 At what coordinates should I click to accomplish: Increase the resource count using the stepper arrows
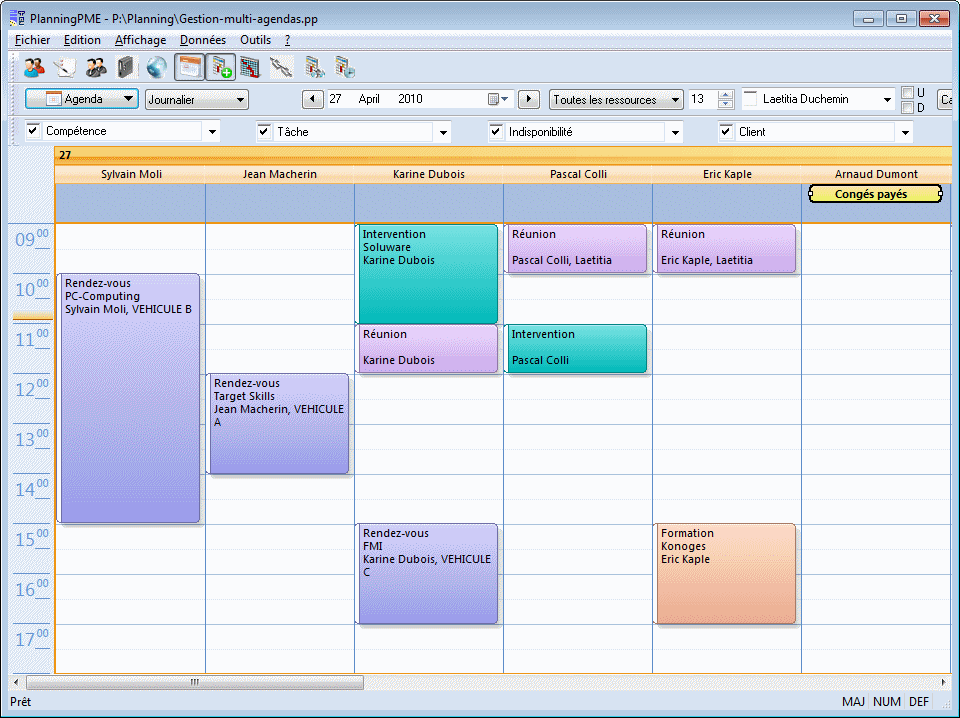tap(725, 94)
